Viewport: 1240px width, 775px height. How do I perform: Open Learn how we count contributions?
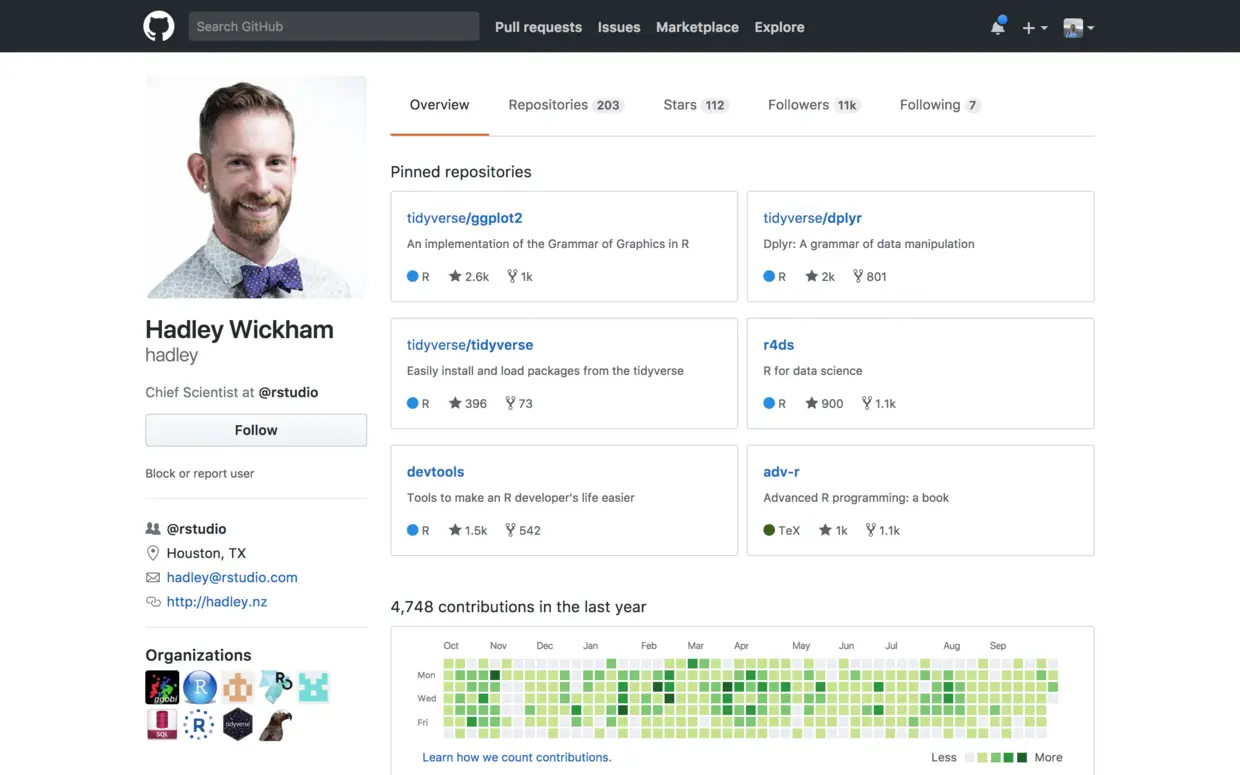tap(516, 757)
